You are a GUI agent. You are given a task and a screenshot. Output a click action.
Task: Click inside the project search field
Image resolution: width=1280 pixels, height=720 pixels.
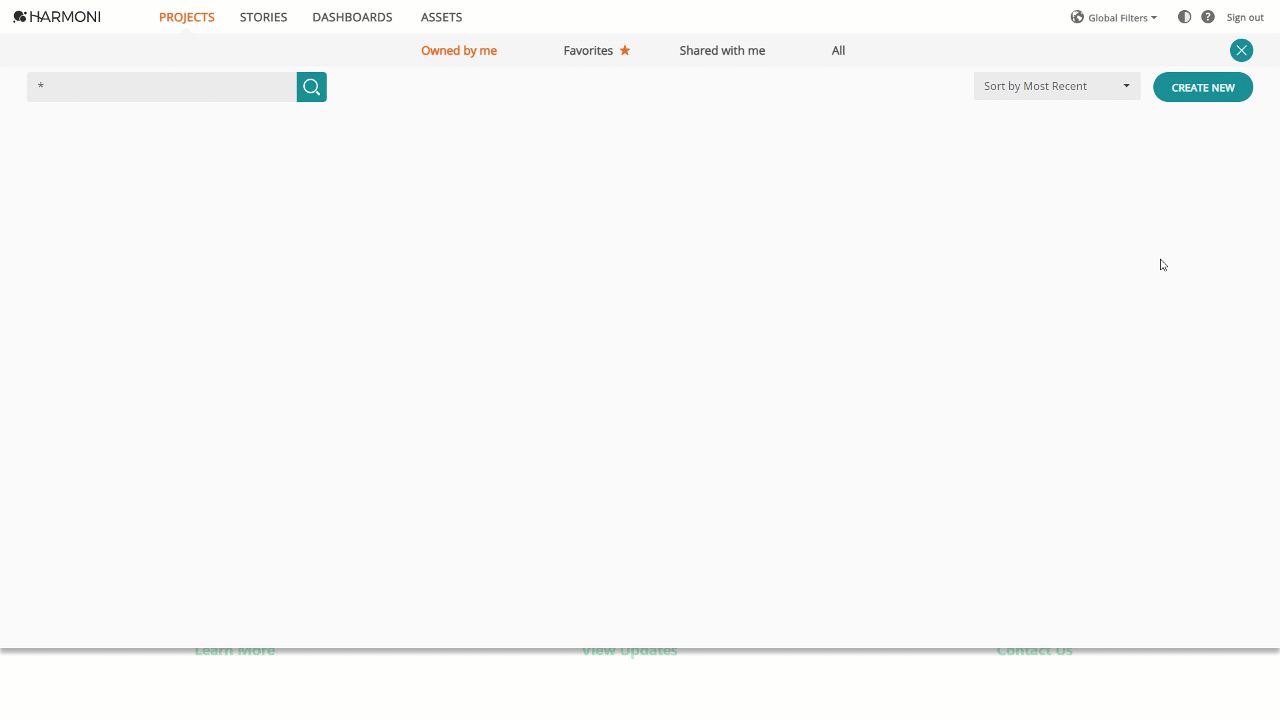(160, 87)
